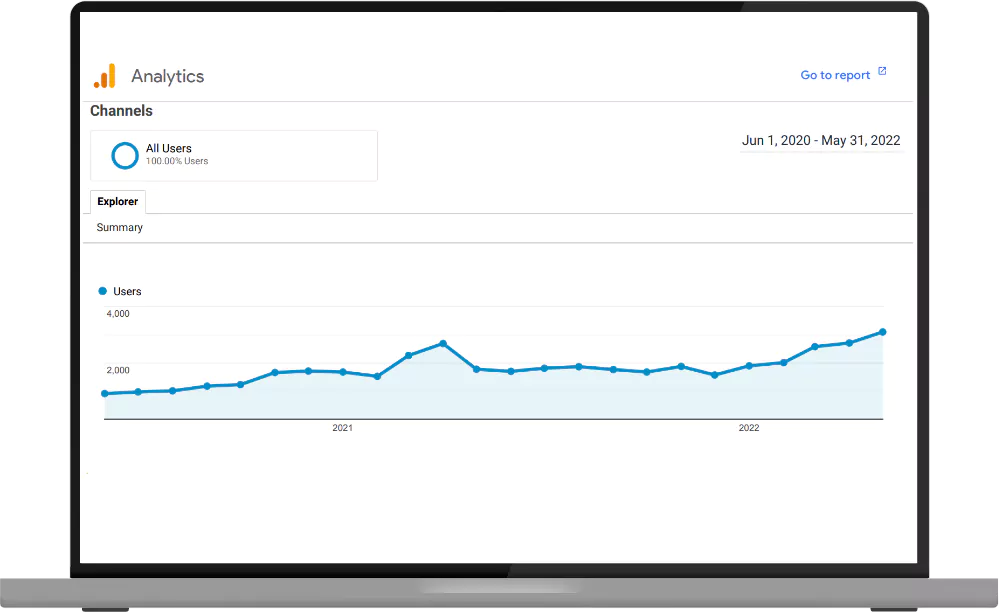999x612 pixels.
Task: Click the All Users segment circle icon
Action: click(x=124, y=155)
